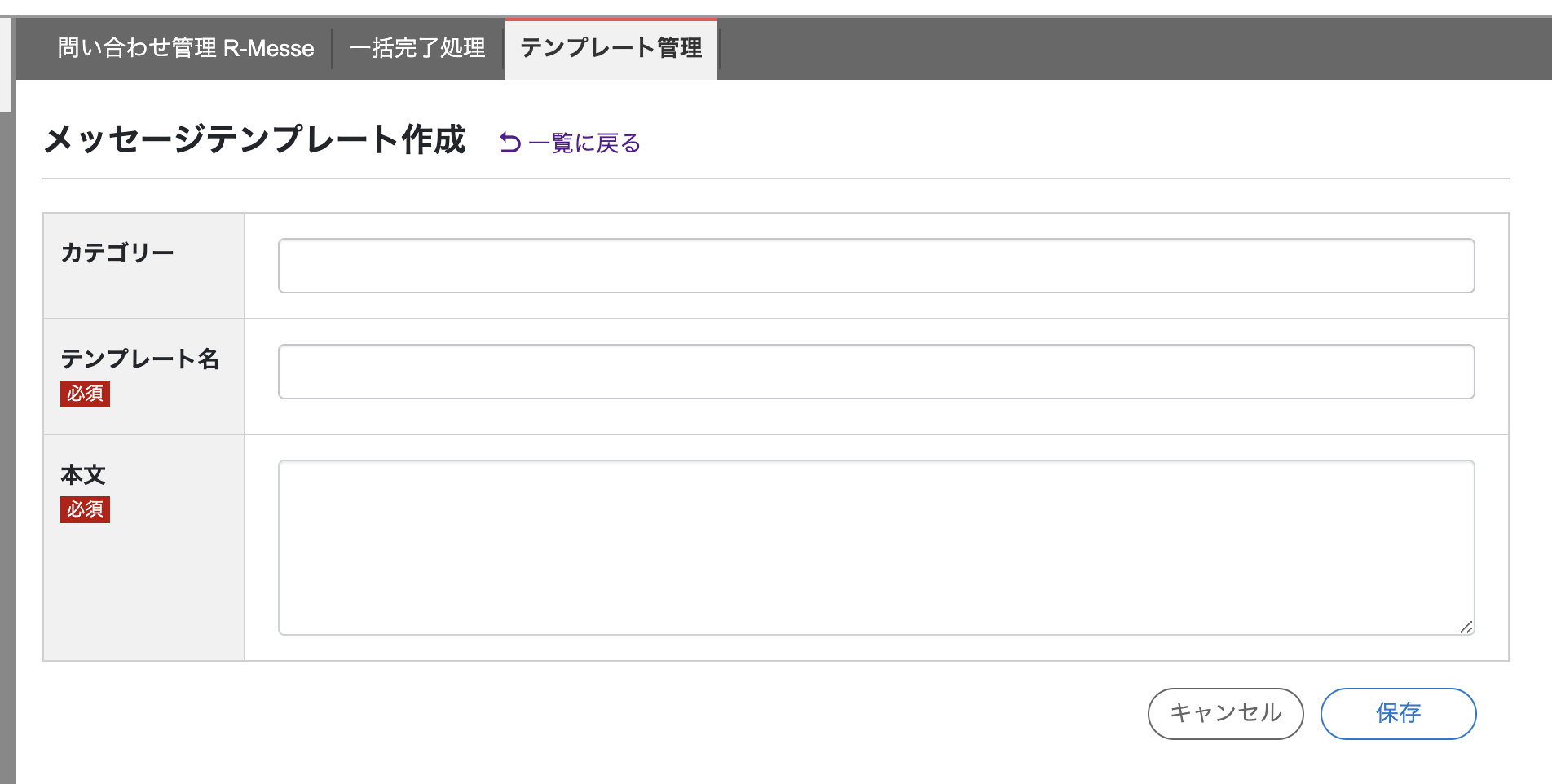This screenshot has width=1552, height=784.
Task: Click the テンプレート名 row label
Action: [x=139, y=359]
